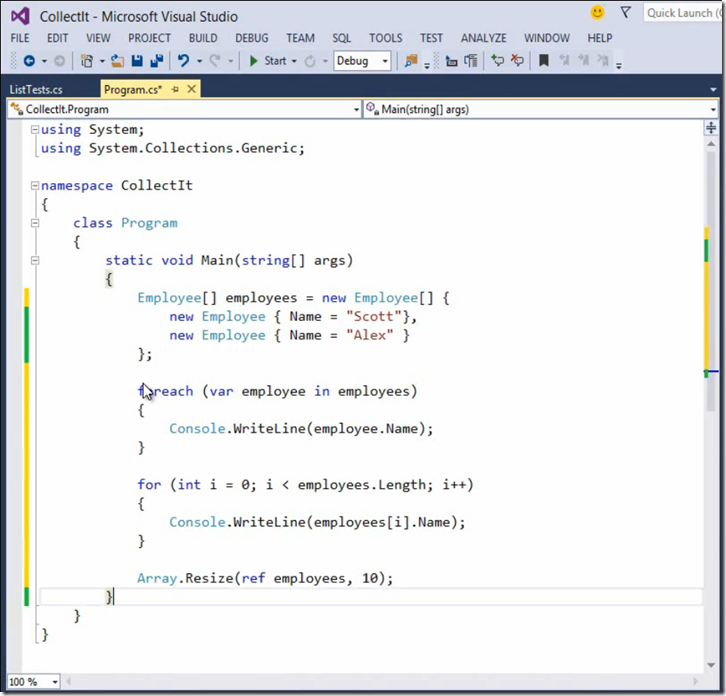Click the Navigate Backward arrow icon
The image size is (726, 696).
point(29,61)
